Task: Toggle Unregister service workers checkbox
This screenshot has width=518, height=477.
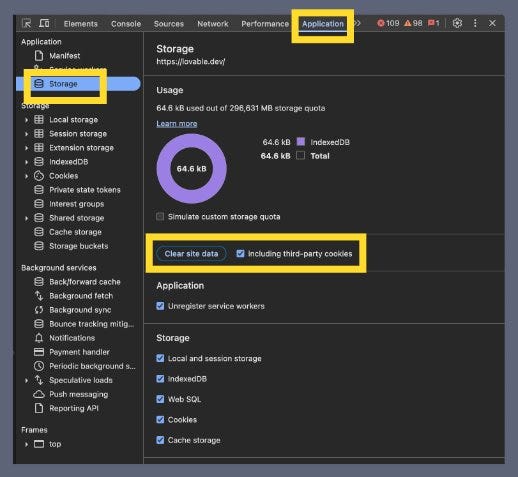Action: (160, 306)
